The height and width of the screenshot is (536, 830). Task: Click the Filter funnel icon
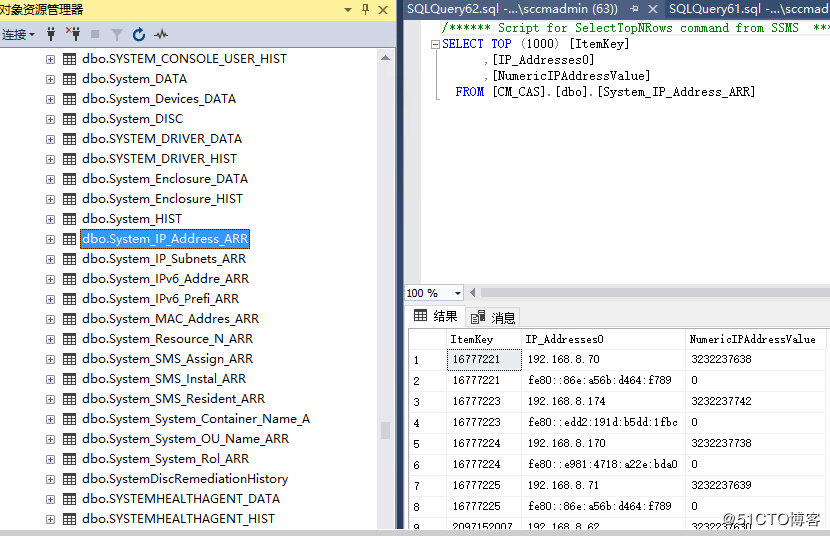coord(116,35)
